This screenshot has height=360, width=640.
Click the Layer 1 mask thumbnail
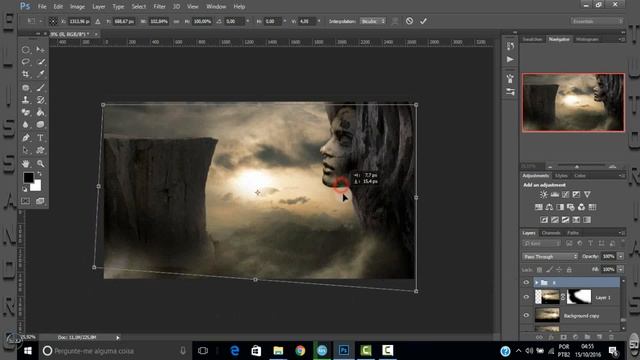579,297
